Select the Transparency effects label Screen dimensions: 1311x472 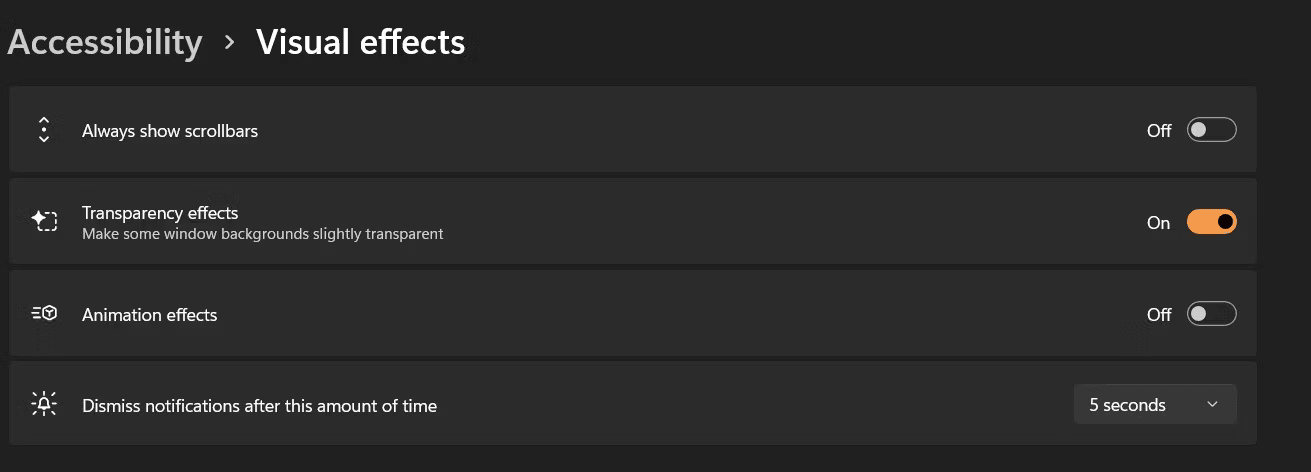pos(160,213)
